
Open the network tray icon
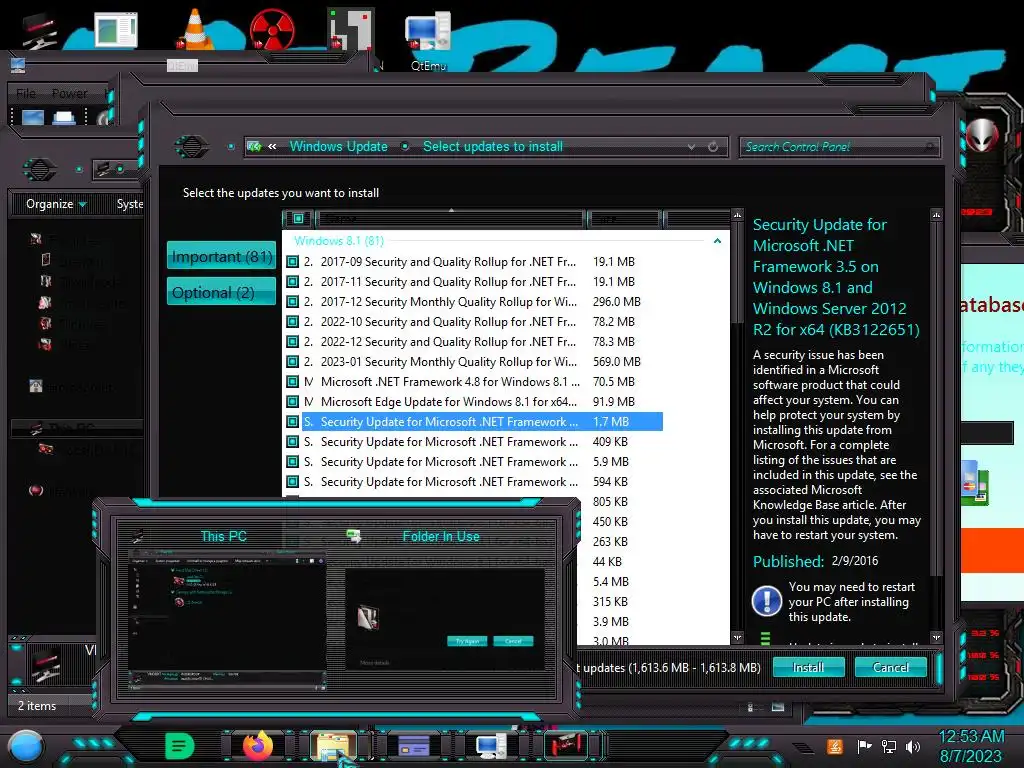tap(889, 746)
